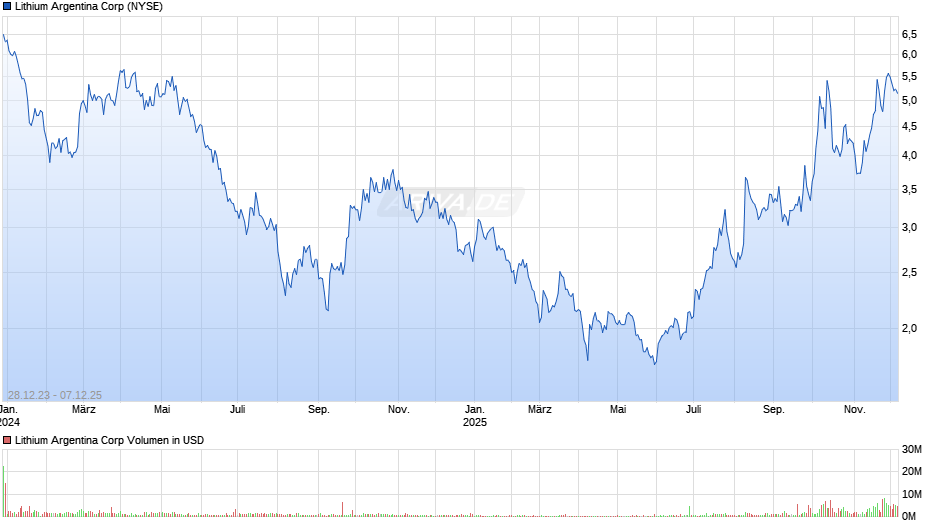The width and height of the screenshot is (940, 526).
Task: Click the date range '28.12.23 - 07.12.25' text
Action: 55,395
